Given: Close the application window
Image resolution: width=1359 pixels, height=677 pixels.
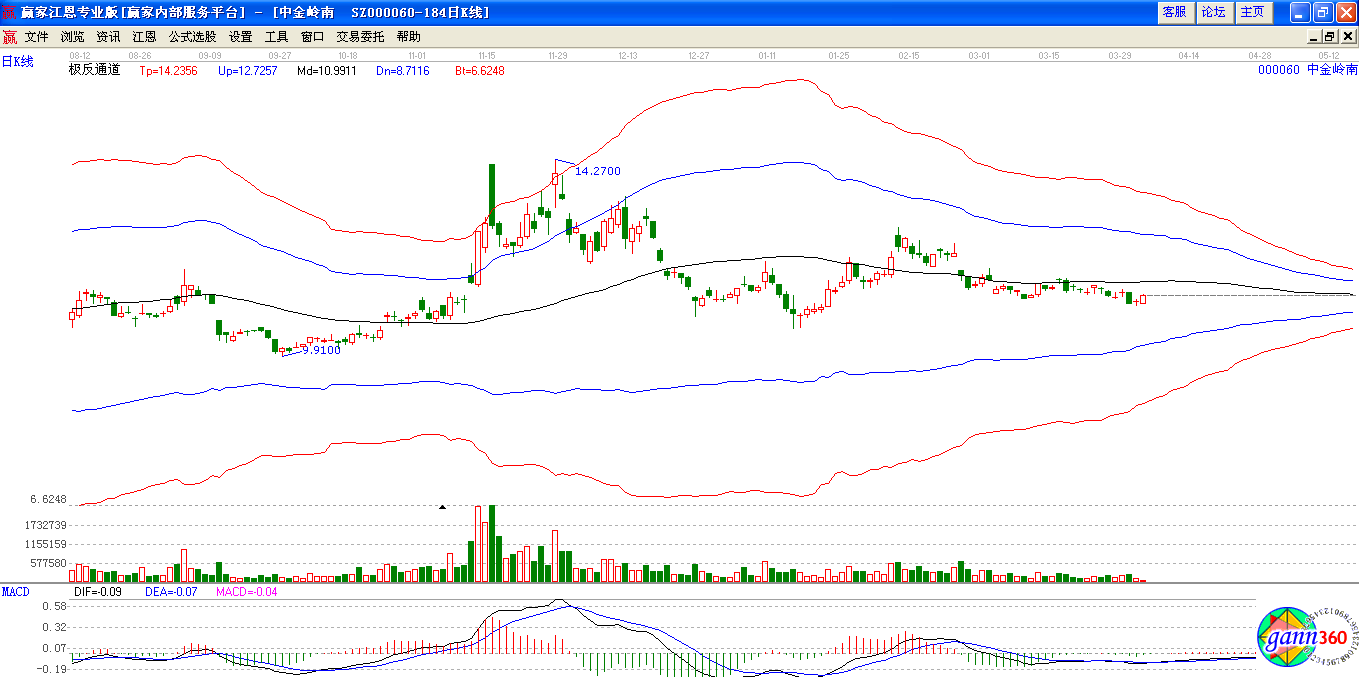Looking at the screenshot, I should [x=1345, y=12].
